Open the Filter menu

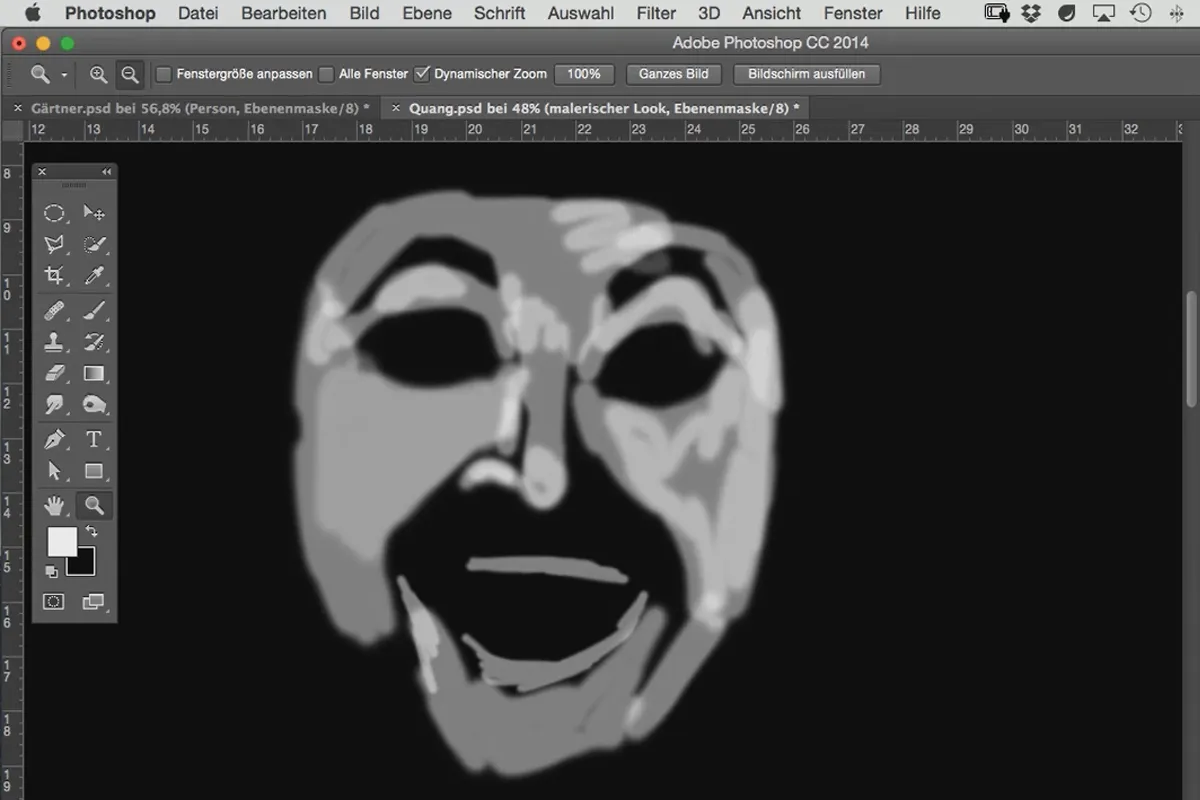pos(656,13)
